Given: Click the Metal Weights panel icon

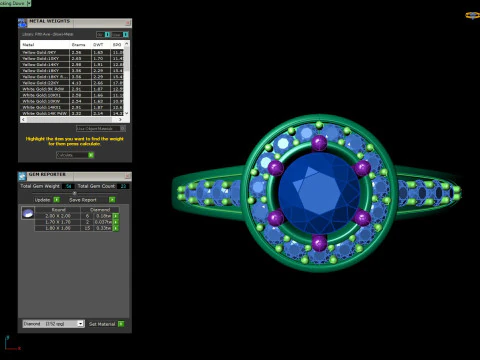Looking at the screenshot, I should (x=22, y=23).
